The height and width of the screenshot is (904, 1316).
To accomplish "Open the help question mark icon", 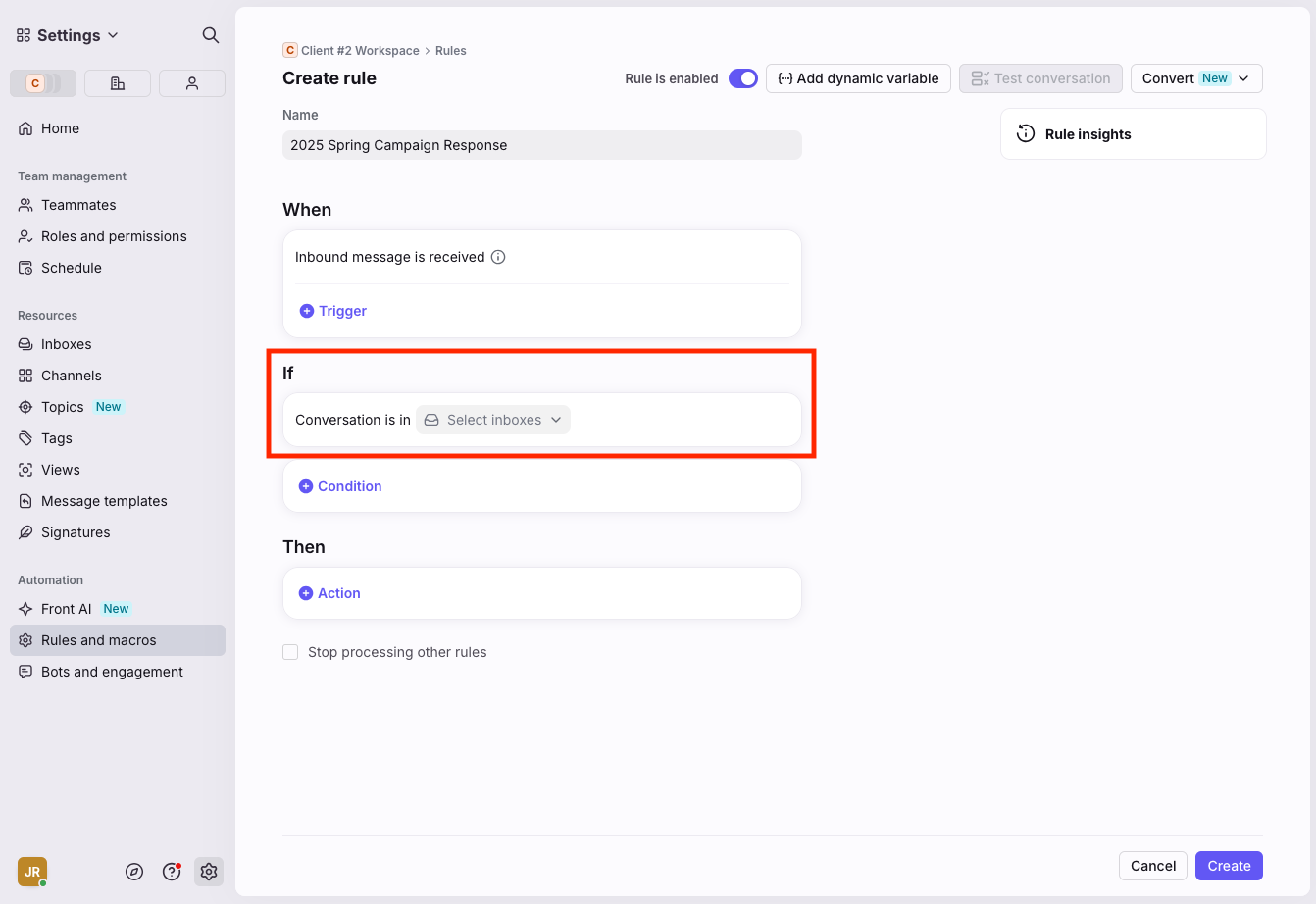I will (x=172, y=872).
